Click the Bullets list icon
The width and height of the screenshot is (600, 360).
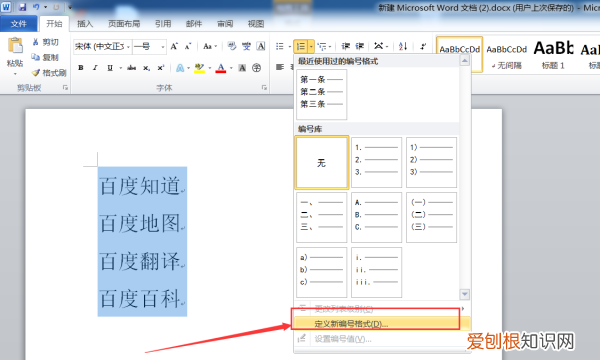pos(280,46)
